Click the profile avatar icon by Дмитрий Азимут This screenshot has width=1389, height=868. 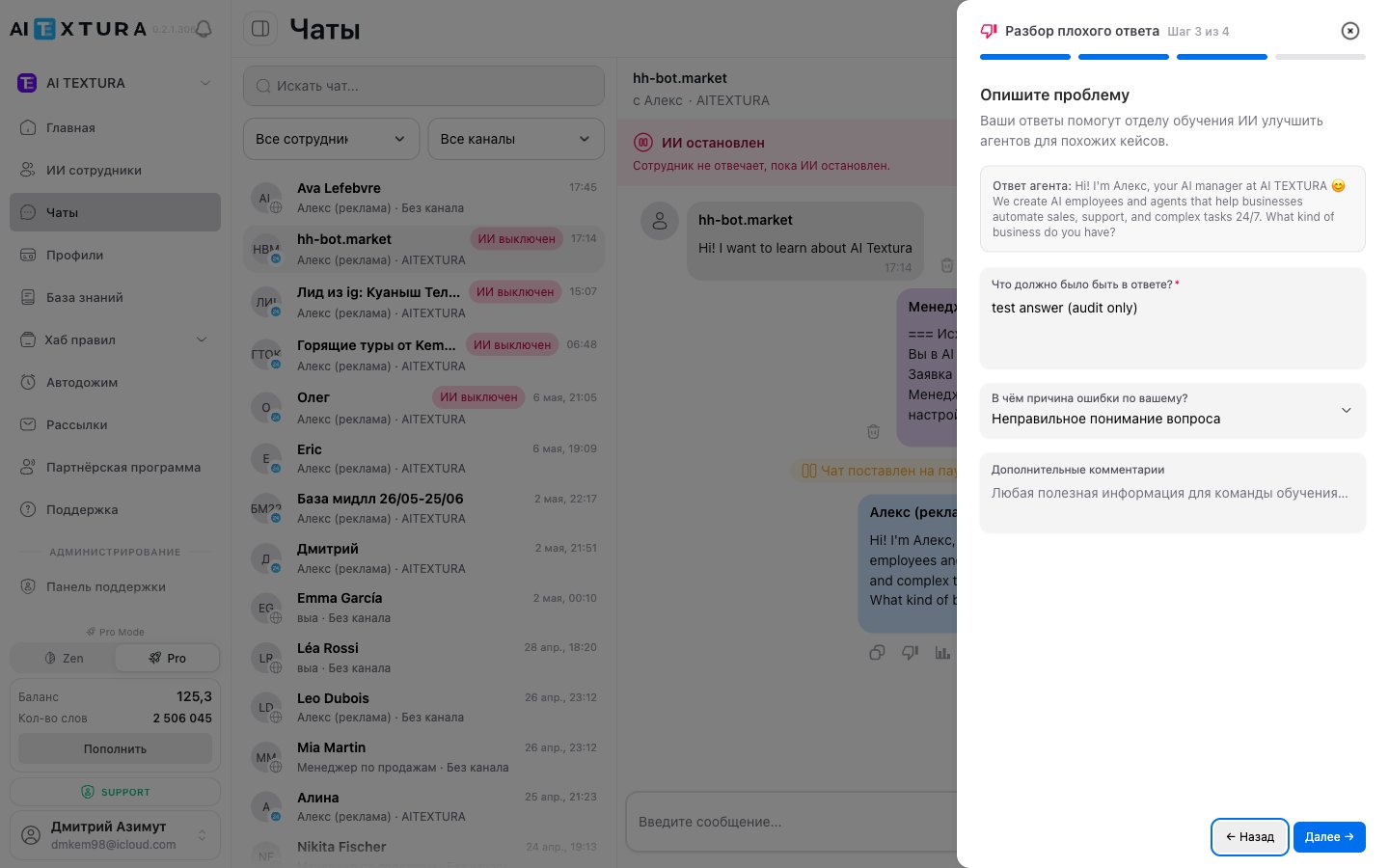31,835
